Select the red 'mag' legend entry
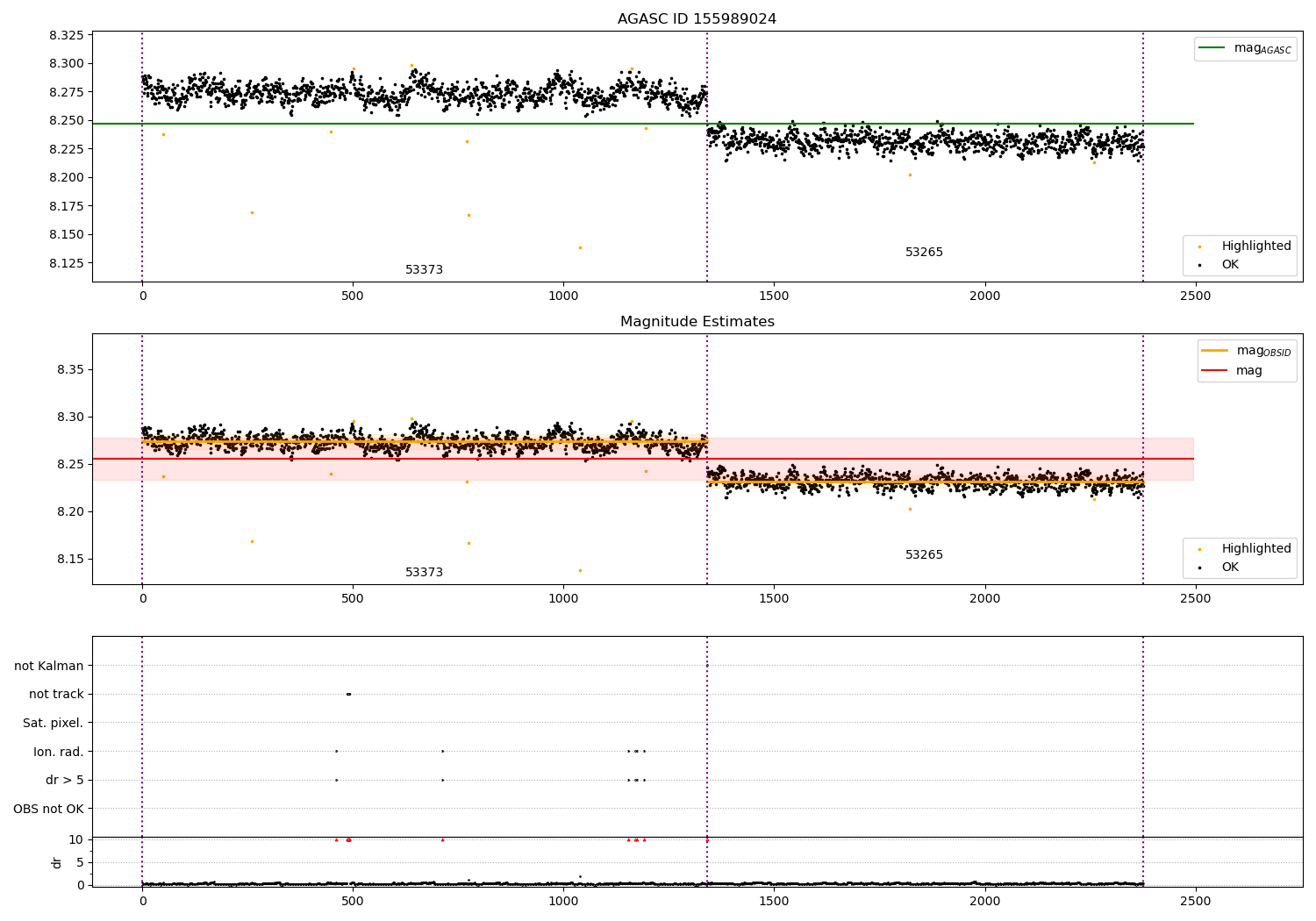 [x=1232, y=370]
